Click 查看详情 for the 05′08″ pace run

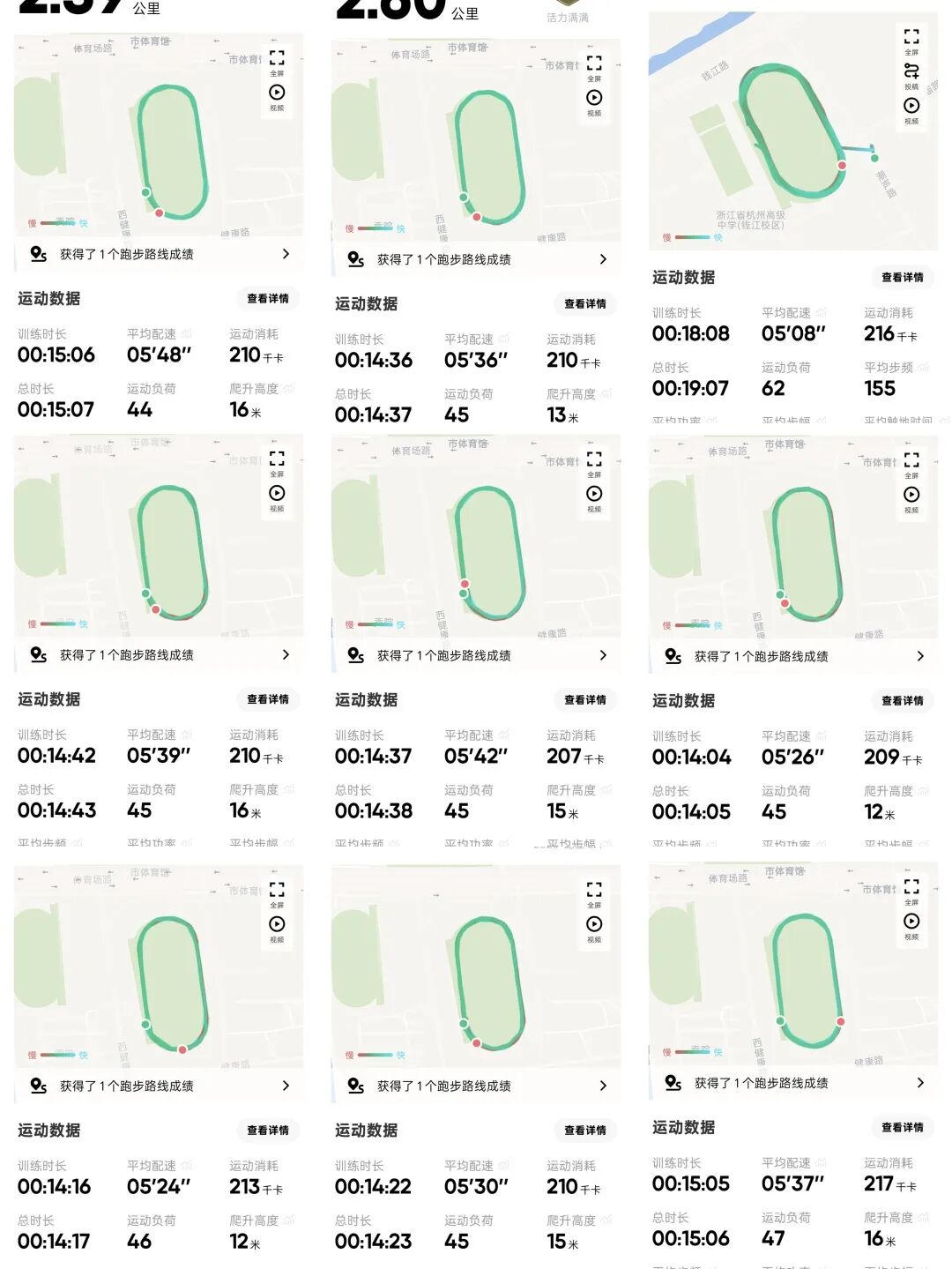pyautogui.click(x=903, y=277)
